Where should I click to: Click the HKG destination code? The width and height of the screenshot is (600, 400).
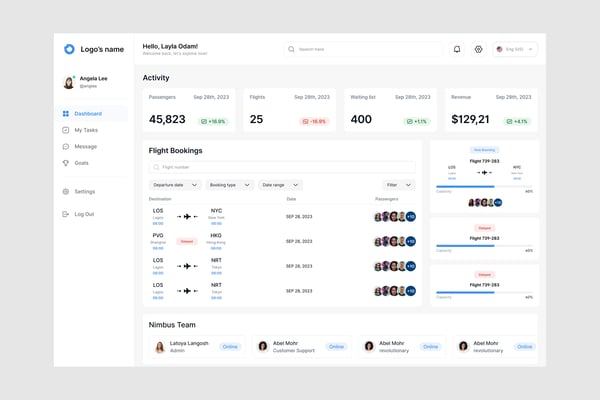coord(216,236)
